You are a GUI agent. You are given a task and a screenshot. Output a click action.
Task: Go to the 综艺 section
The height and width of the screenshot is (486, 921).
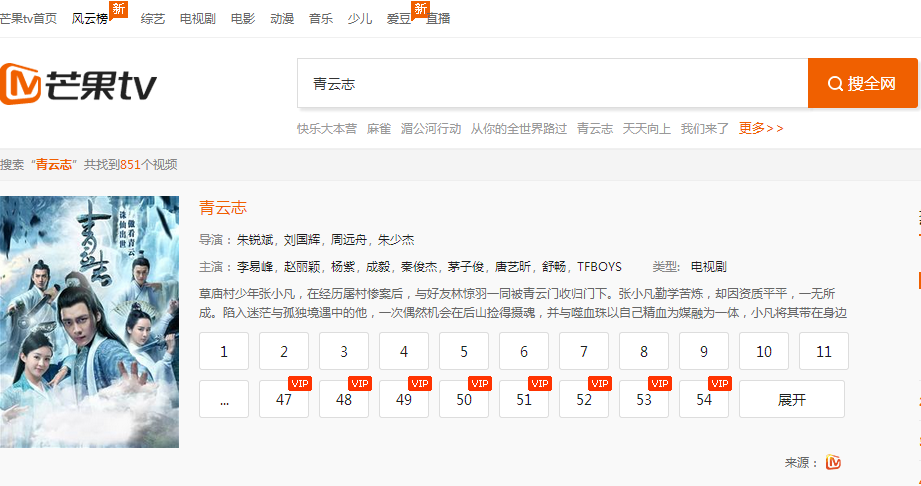point(153,19)
